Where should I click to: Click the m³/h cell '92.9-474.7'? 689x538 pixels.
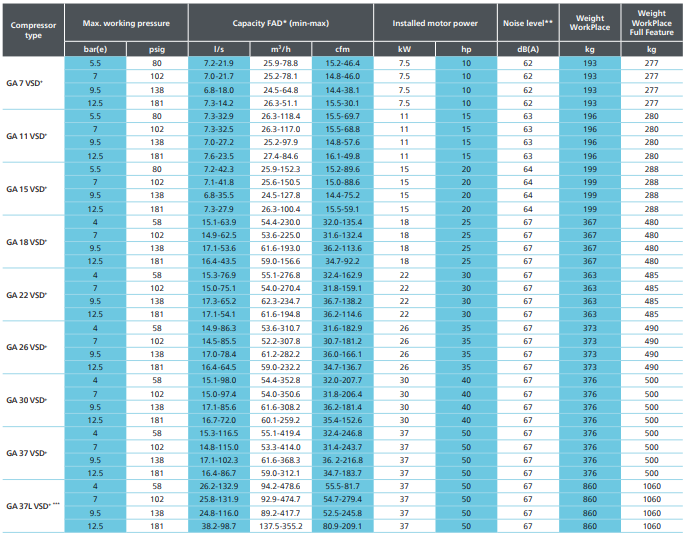coord(281,499)
